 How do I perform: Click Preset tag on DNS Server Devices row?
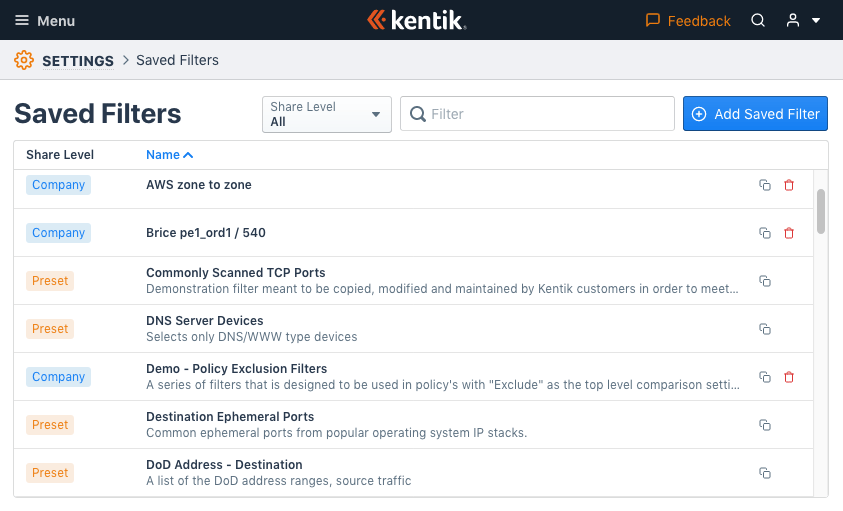(50, 329)
